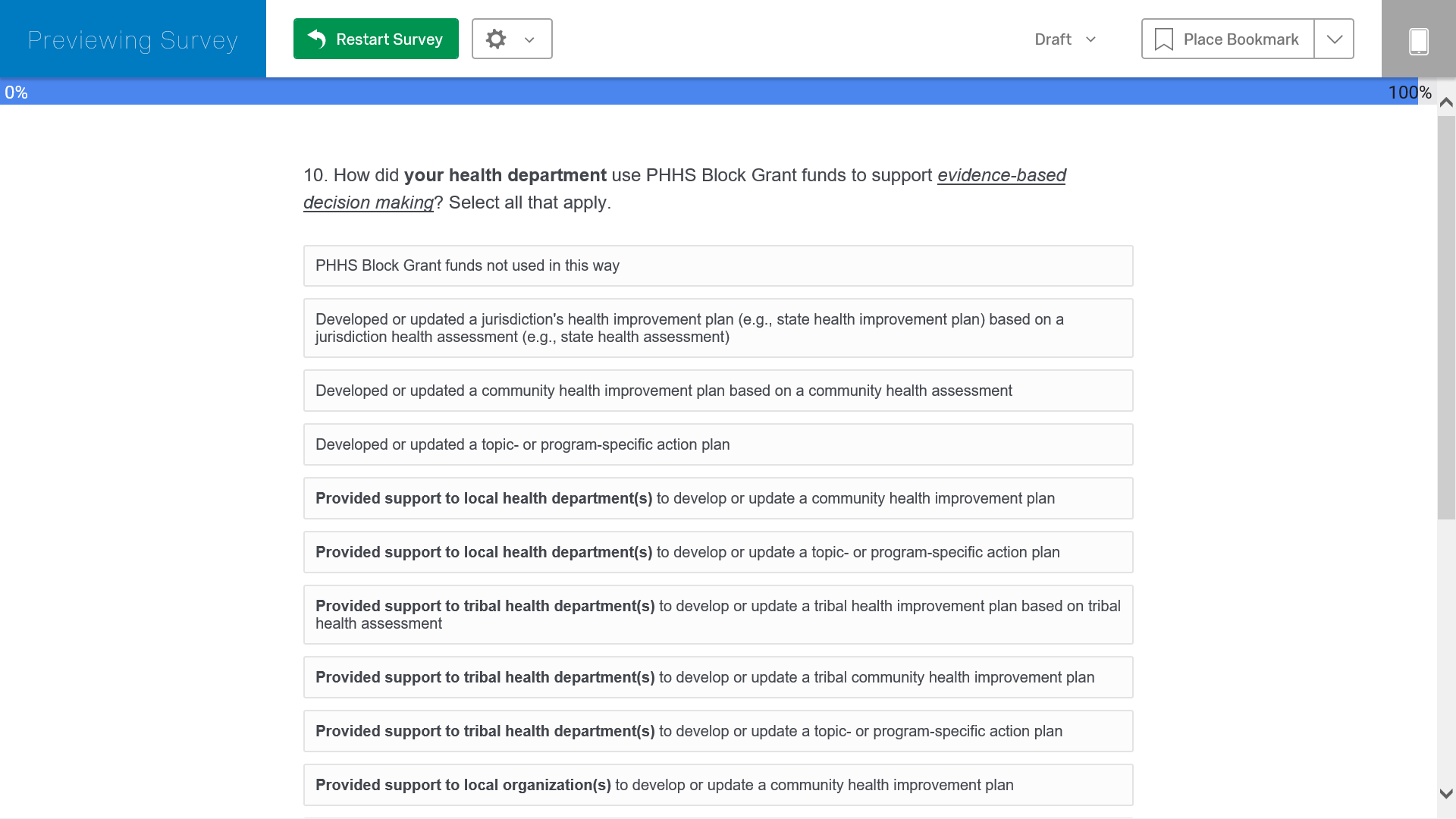
Task: Expand the Place Bookmark dropdown arrow
Action: [1334, 39]
